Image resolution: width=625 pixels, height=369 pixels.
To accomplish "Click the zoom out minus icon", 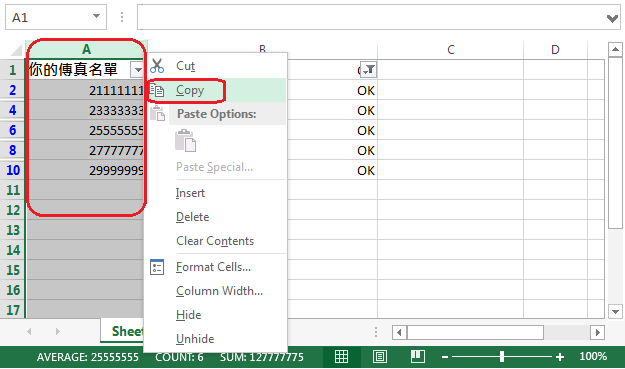I will click(x=445, y=357).
